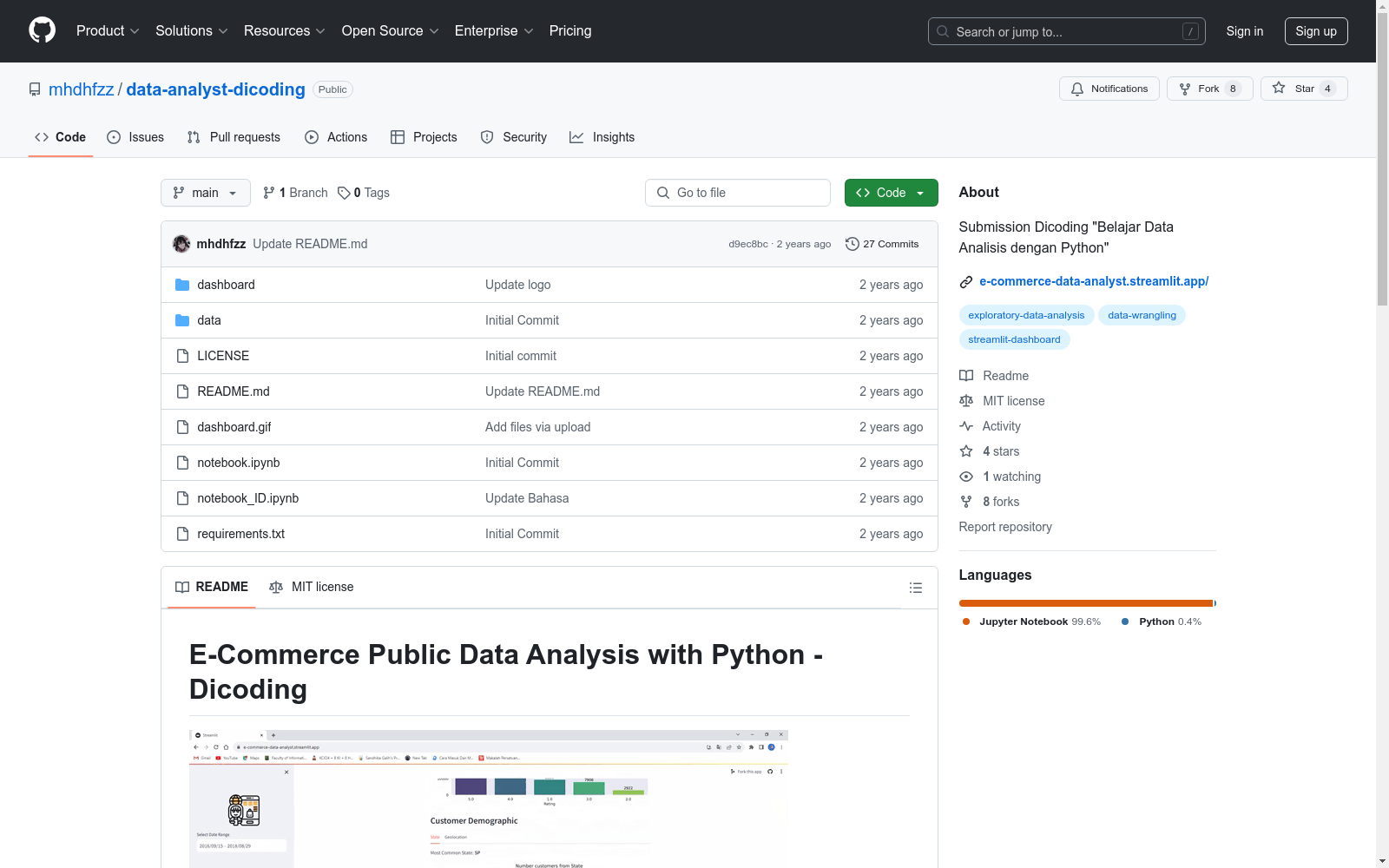Open the Code tab

[61, 137]
